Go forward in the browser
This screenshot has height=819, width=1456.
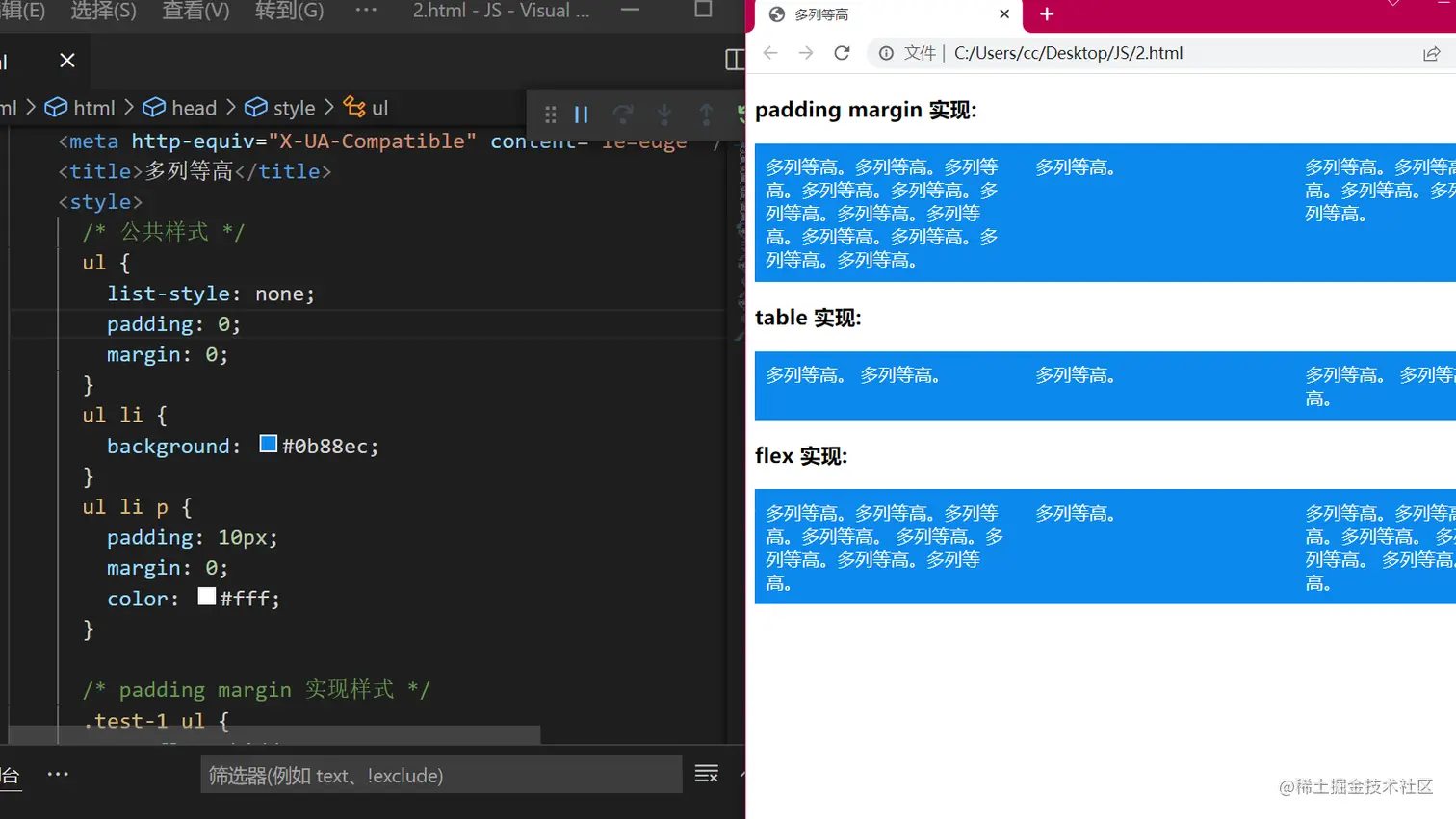pyautogui.click(x=806, y=53)
